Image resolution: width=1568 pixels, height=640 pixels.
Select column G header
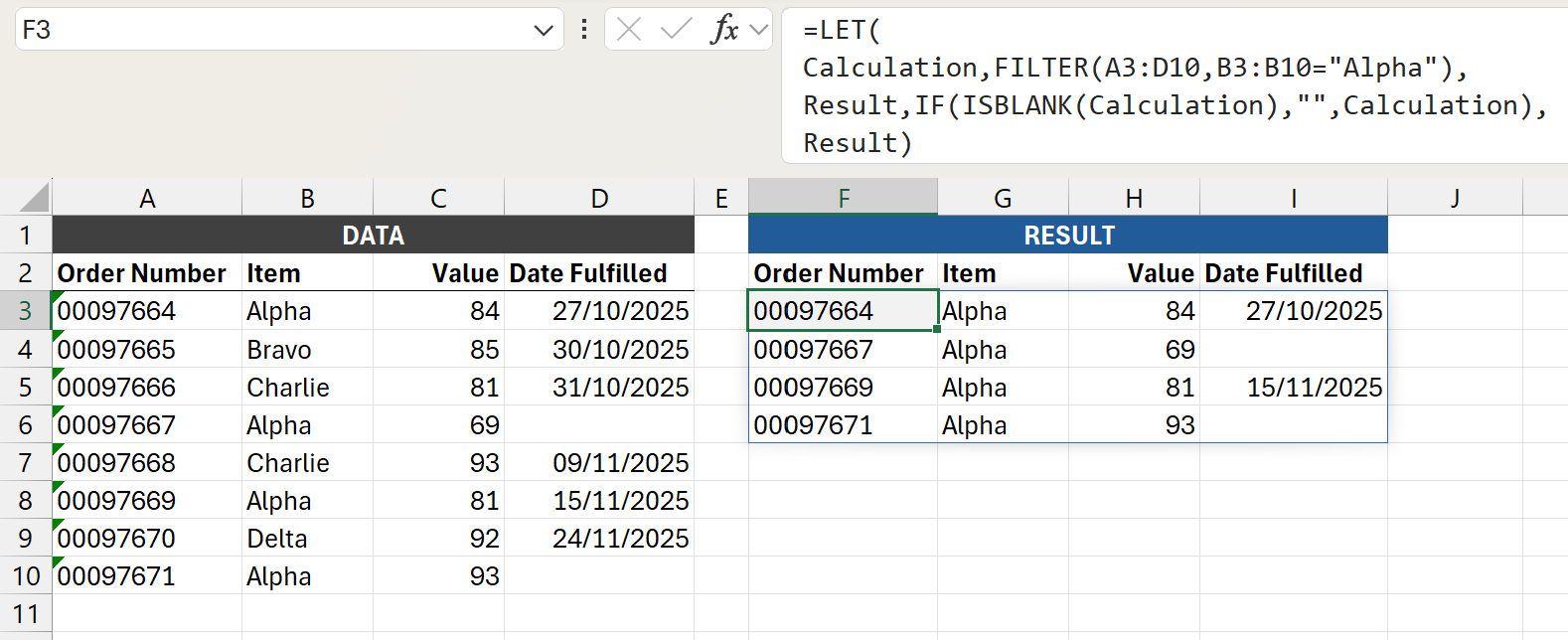(x=1004, y=198)
